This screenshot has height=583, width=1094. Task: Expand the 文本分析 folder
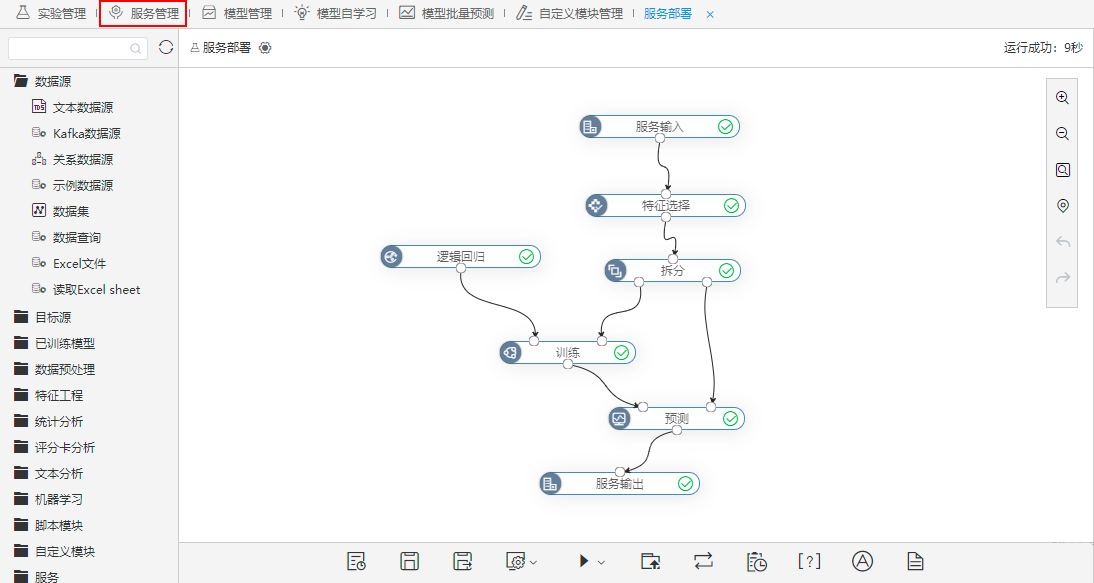49,474
